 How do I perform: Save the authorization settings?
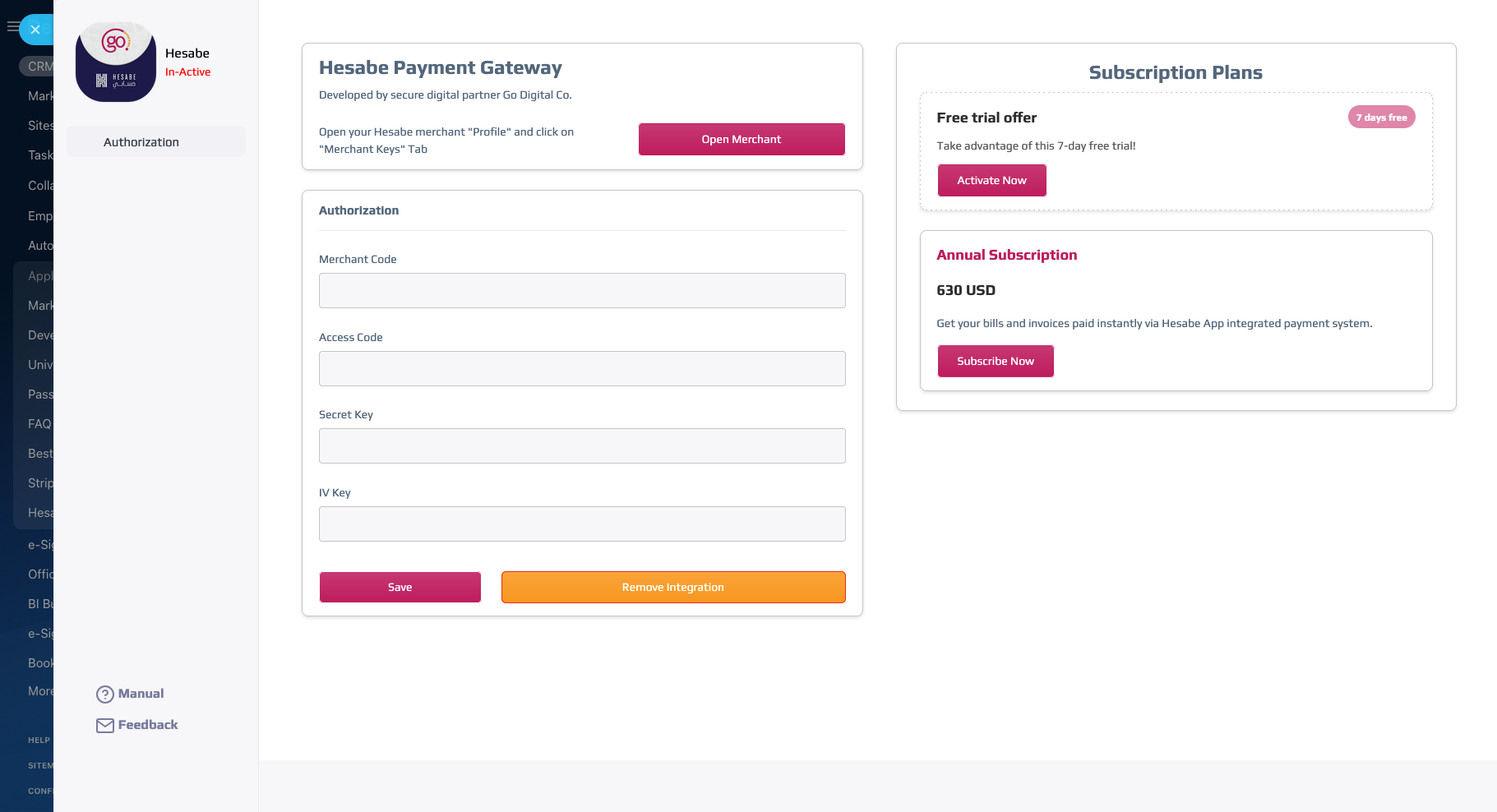tap(400, 588)
